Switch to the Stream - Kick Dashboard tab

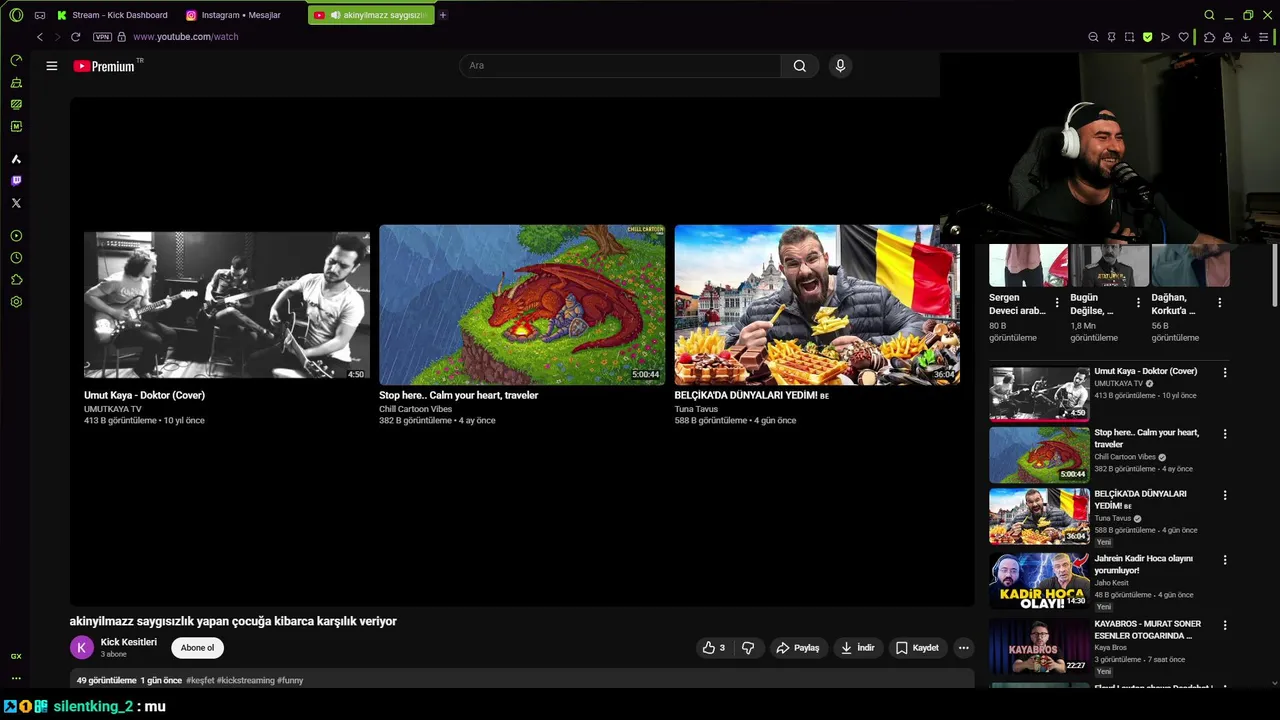click(112, 15)
